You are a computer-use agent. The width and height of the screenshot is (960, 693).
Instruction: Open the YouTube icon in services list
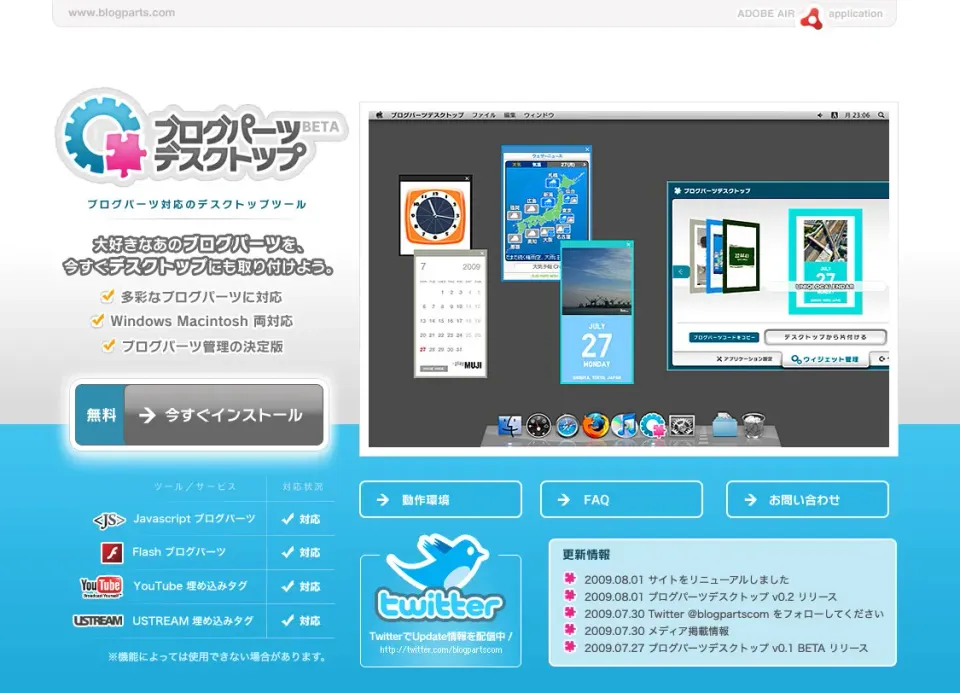coord(100,586)
